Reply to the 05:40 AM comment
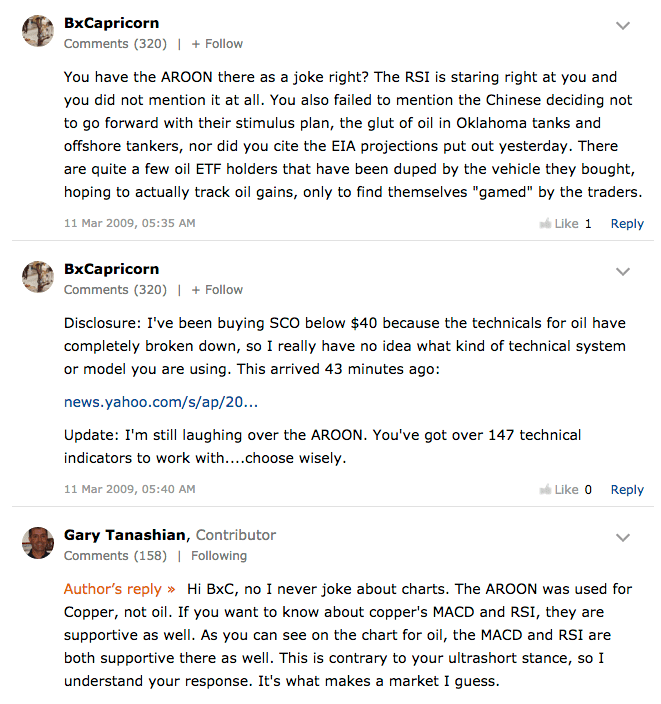661x704 pixels. (x=627, y=489)
